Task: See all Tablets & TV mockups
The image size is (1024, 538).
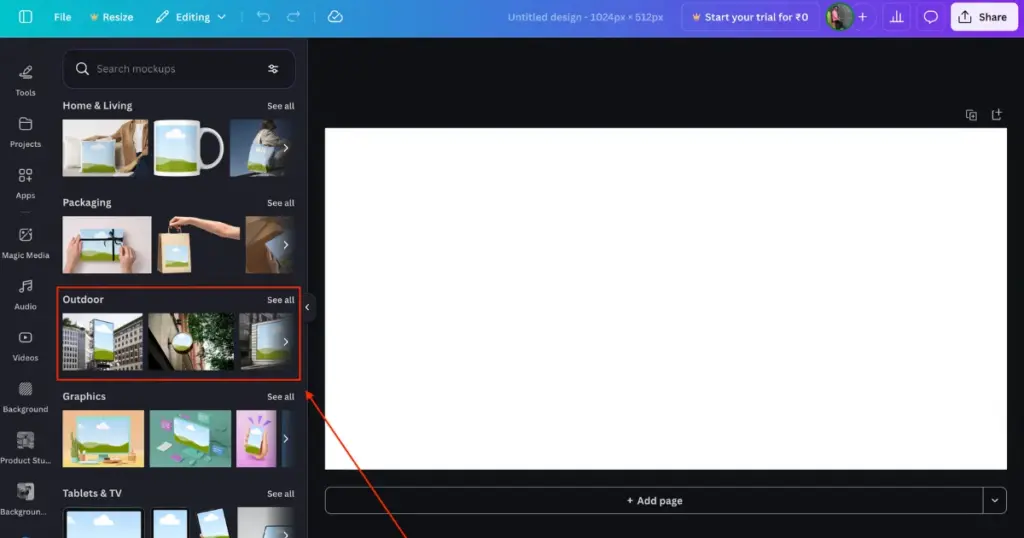Action: (x=280, y=494)
